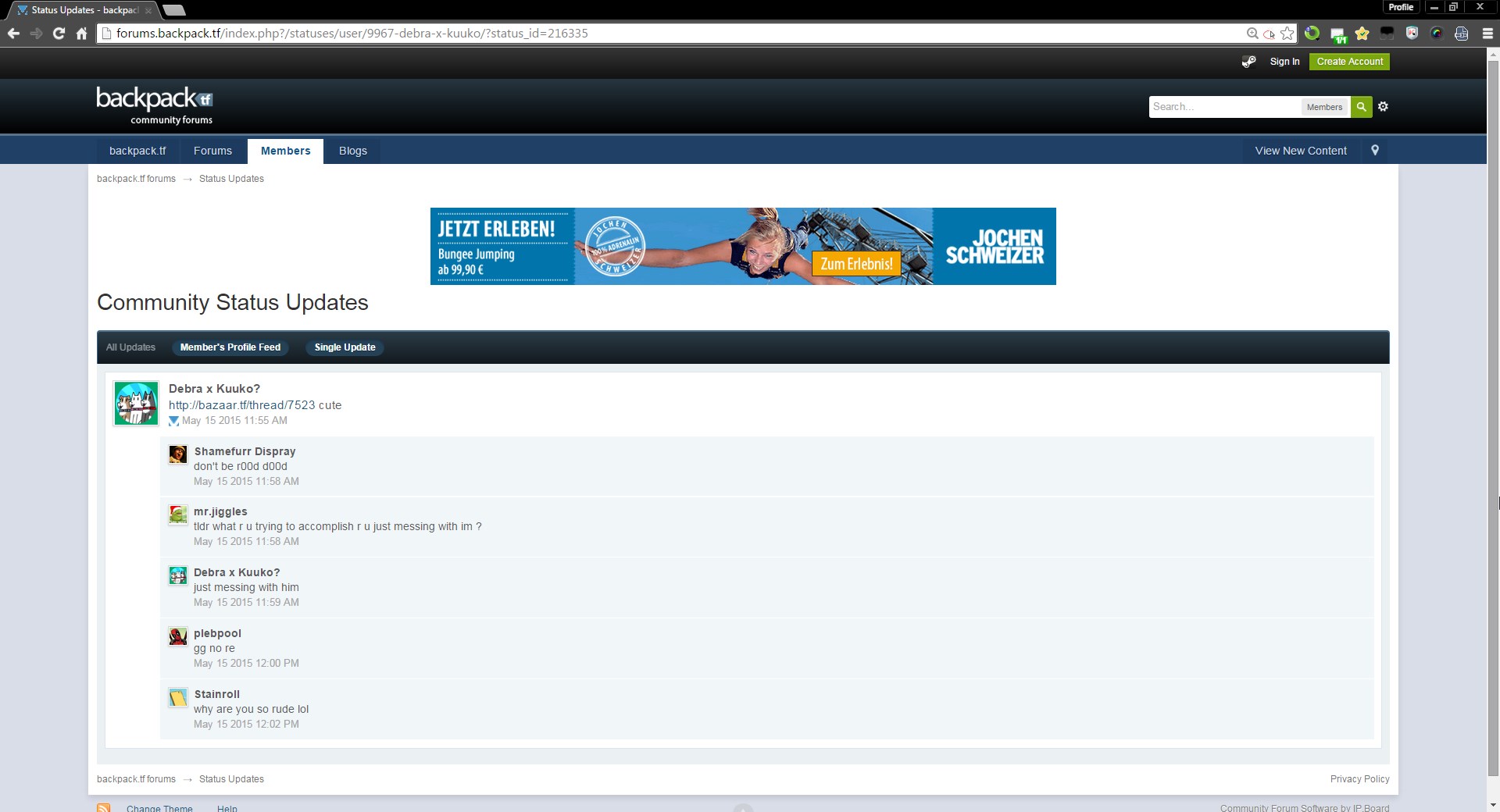1500x812 pixels.
Task: Reload the page
Action: 59,34
